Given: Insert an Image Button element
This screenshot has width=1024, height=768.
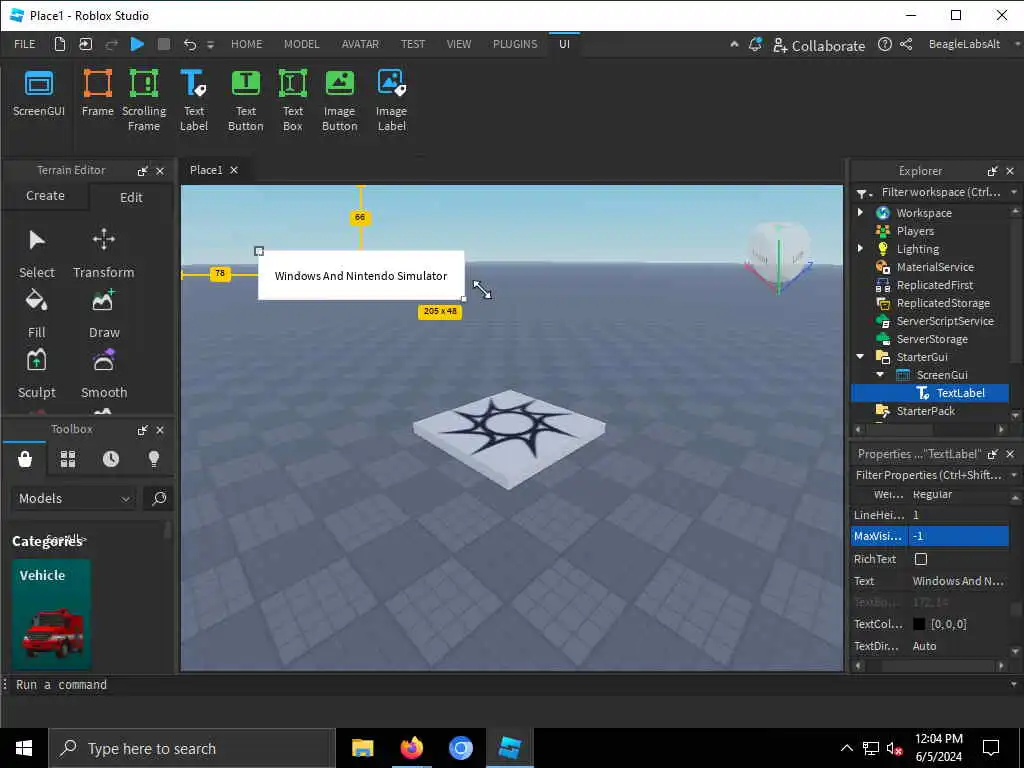Looking at the screenshot, I should [340, 101].
